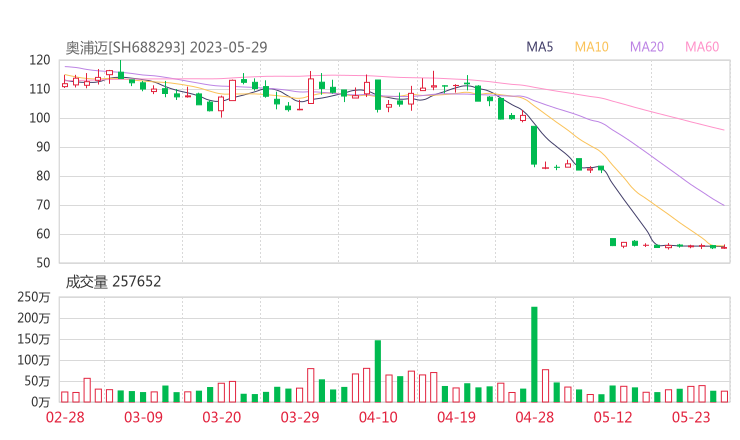
Task: Click the 04-10 date axis label
Action: tap(378, 417)
